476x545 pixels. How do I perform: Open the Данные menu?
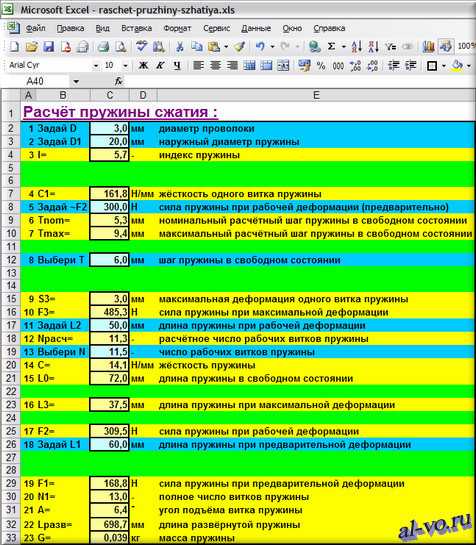pos(256,28)
